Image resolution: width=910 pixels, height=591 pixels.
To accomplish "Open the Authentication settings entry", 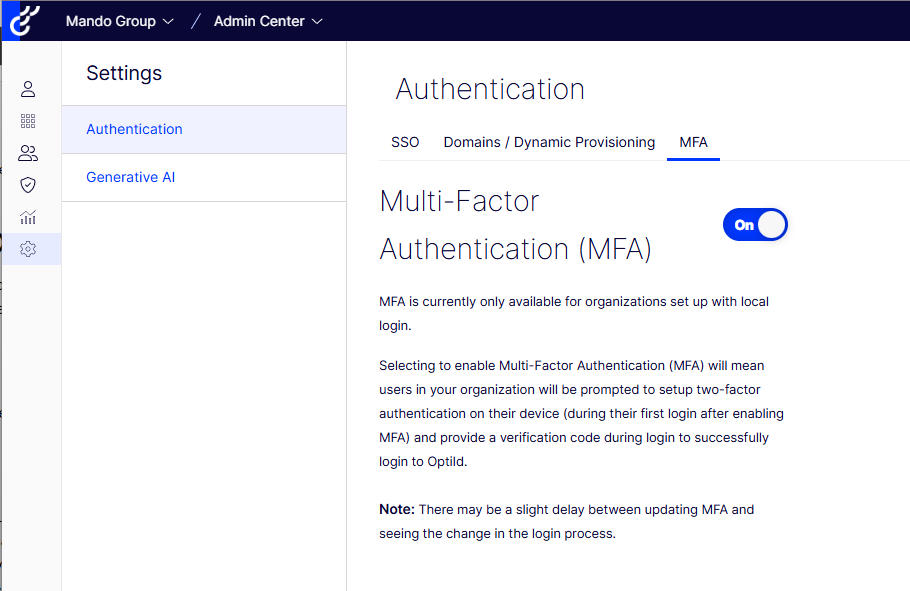I will pyautogui.click(x=134, y=129).
